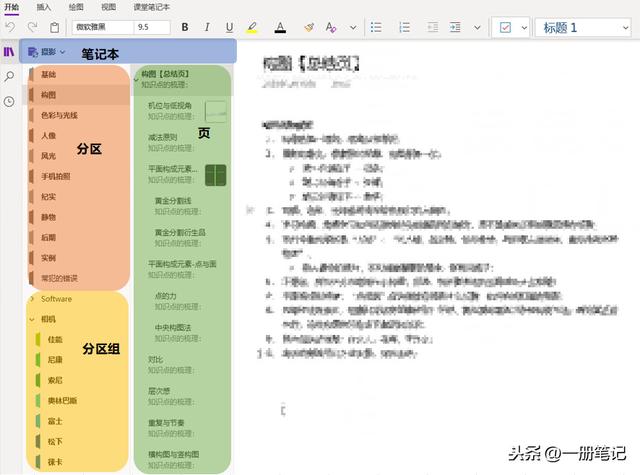Select the 后期 section
The image size is (640, 475).
pos(79,238)
